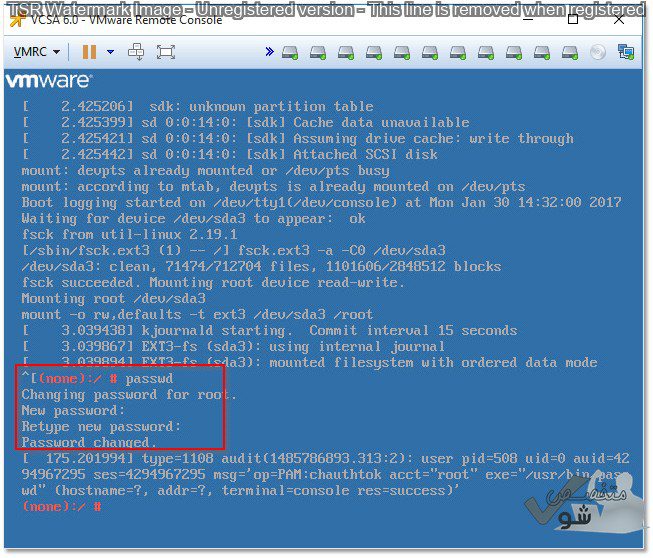The width and height of the screenshot is (653, 558).
Task: Click the 'sdk: unknown partition table' line
Action: 198,107
